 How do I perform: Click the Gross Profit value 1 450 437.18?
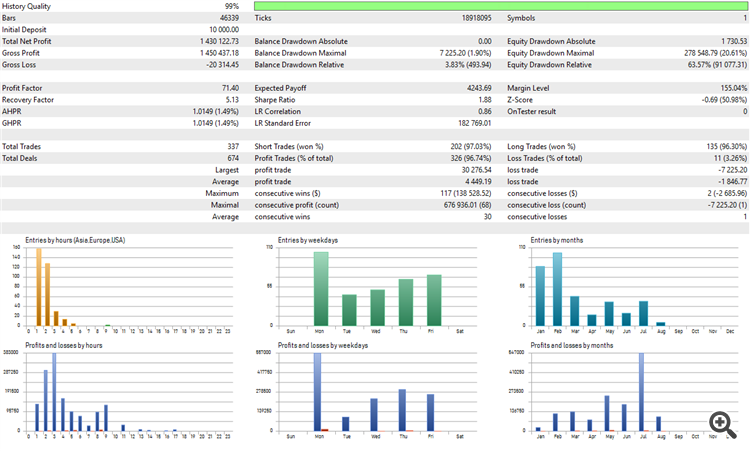(219, 53)
